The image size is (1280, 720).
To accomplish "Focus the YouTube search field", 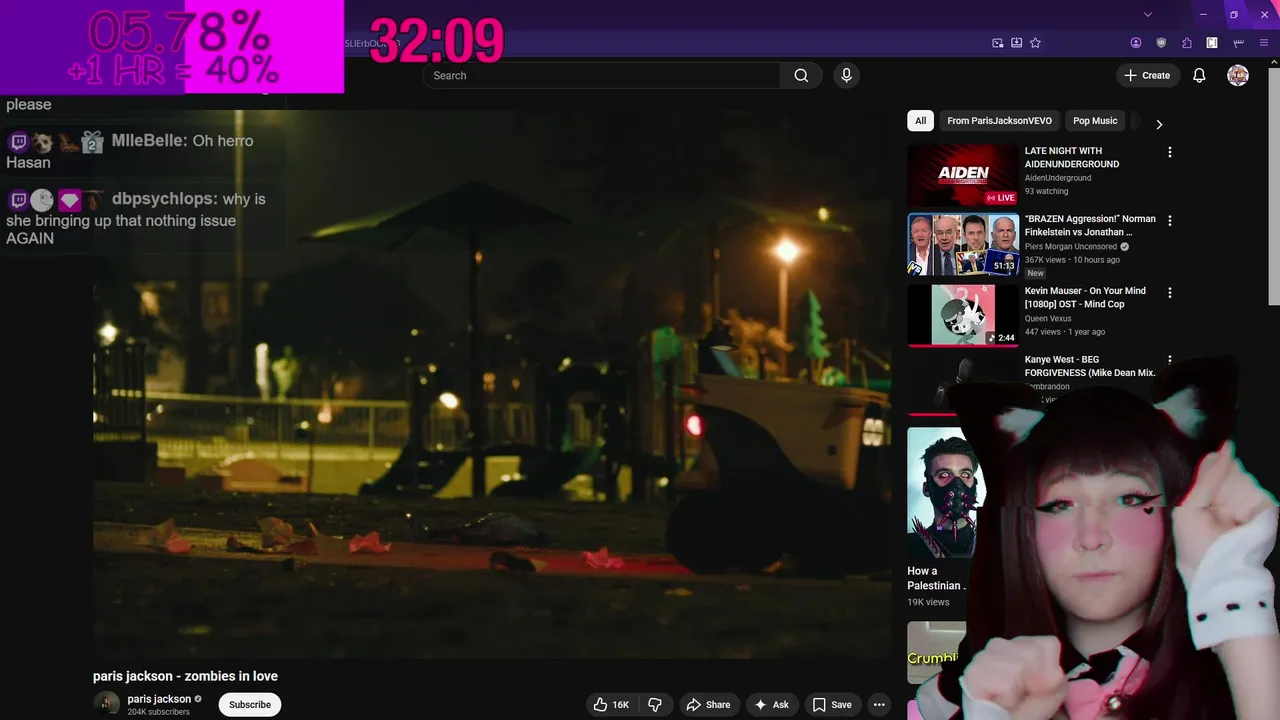I will click(x=601, y=75).
